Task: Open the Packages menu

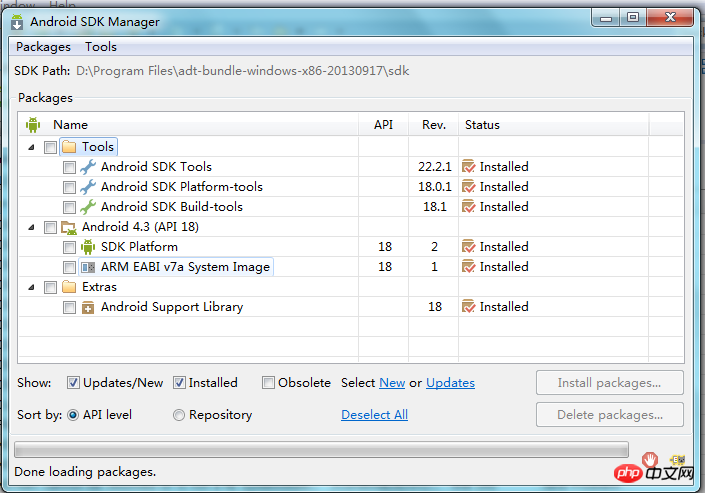Action: [43, 47]
